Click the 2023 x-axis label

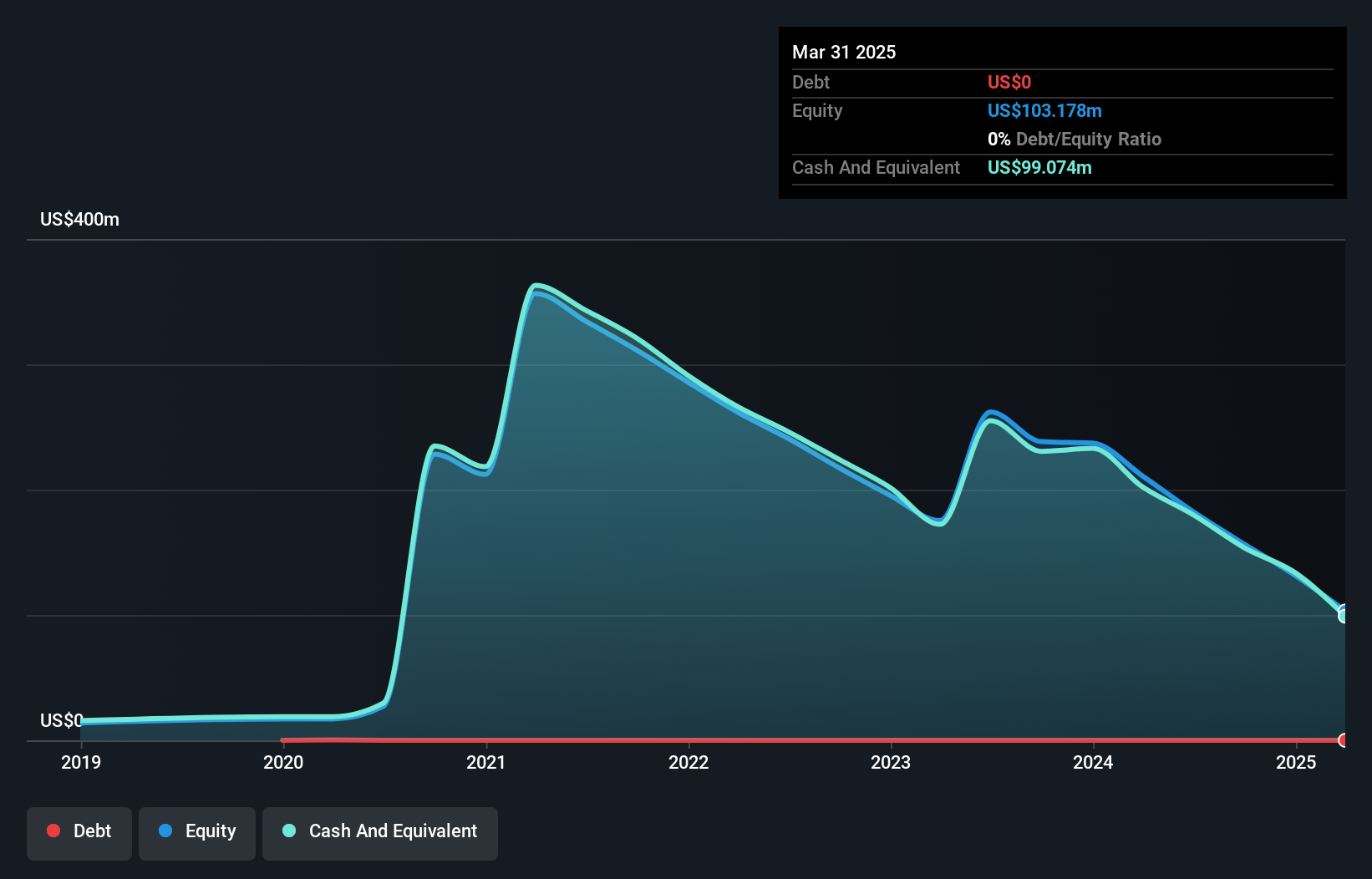point(891,762)
